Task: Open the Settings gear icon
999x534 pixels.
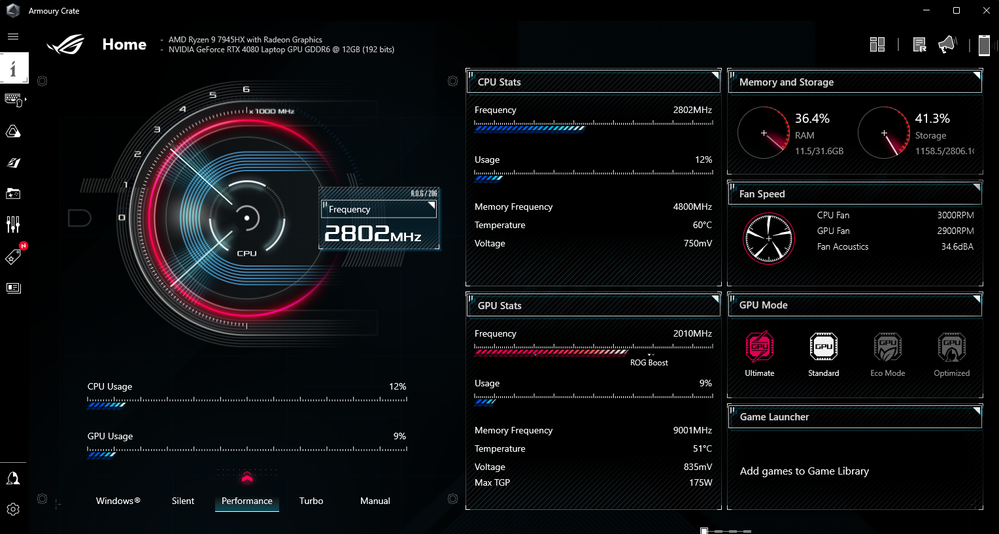Action: (13, 509)
